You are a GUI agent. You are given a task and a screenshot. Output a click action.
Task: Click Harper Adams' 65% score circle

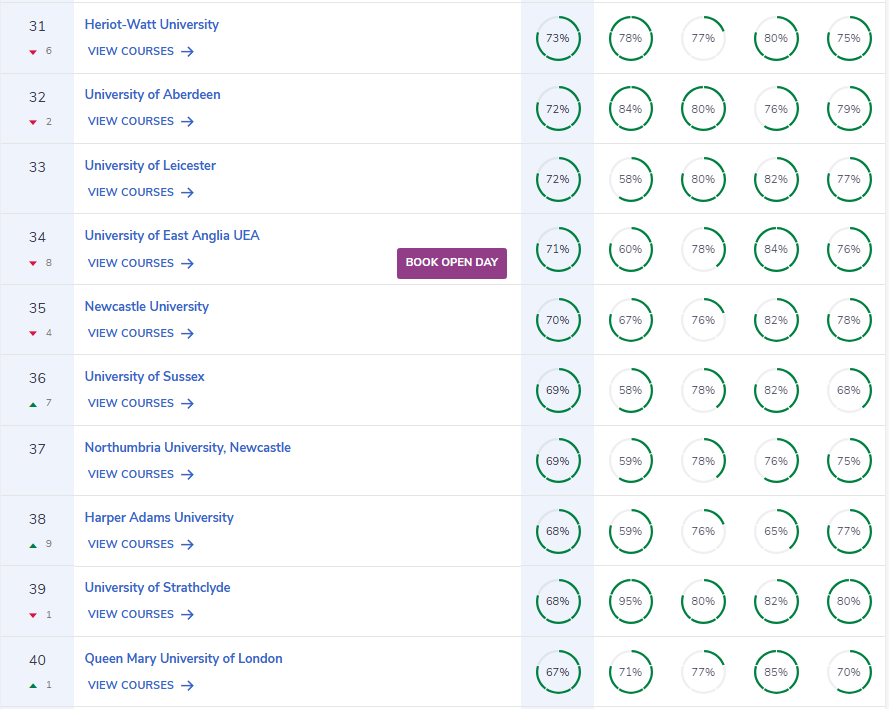[x=776, y=531]
